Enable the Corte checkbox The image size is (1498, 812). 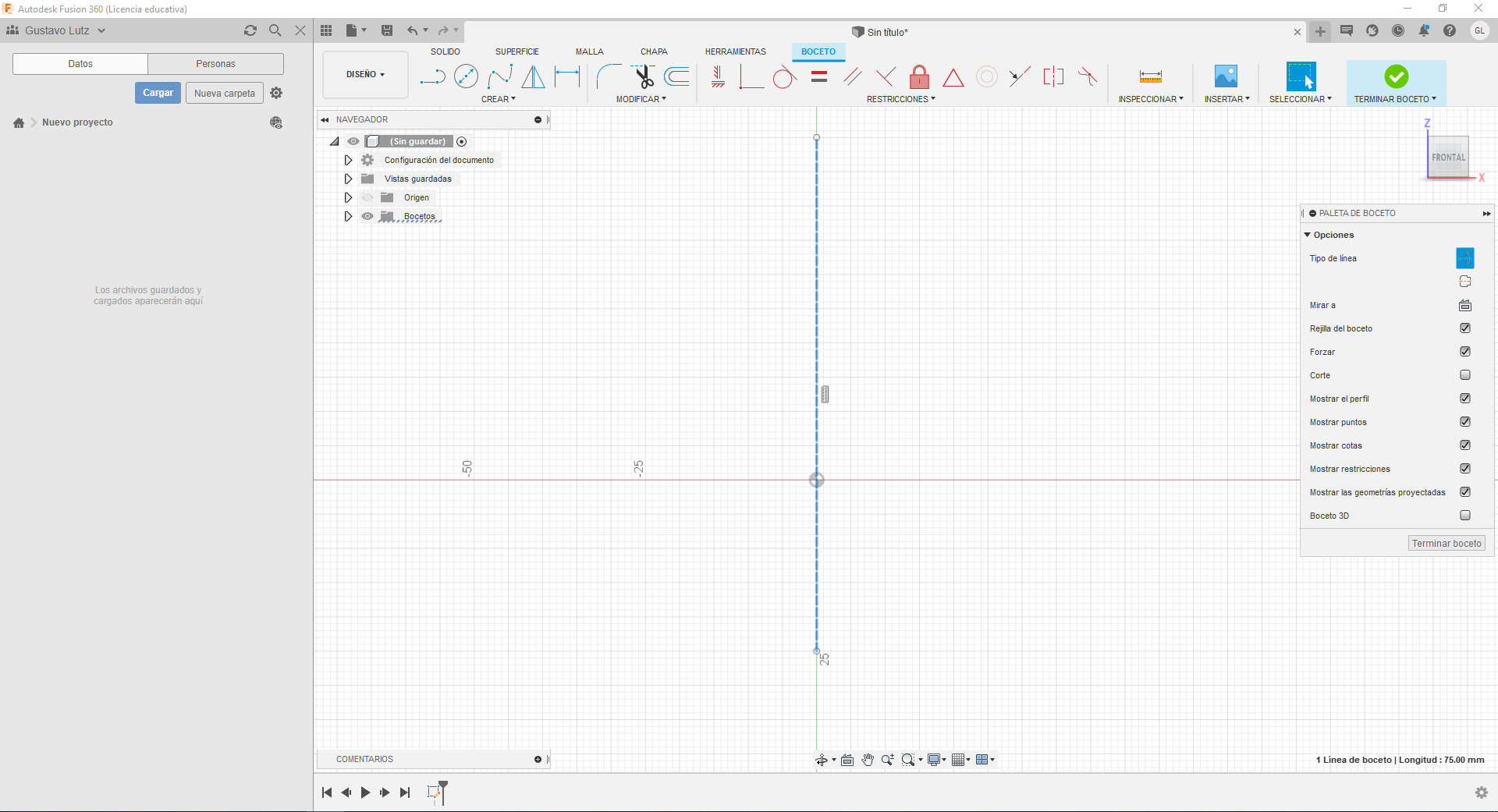(1465, 375)
